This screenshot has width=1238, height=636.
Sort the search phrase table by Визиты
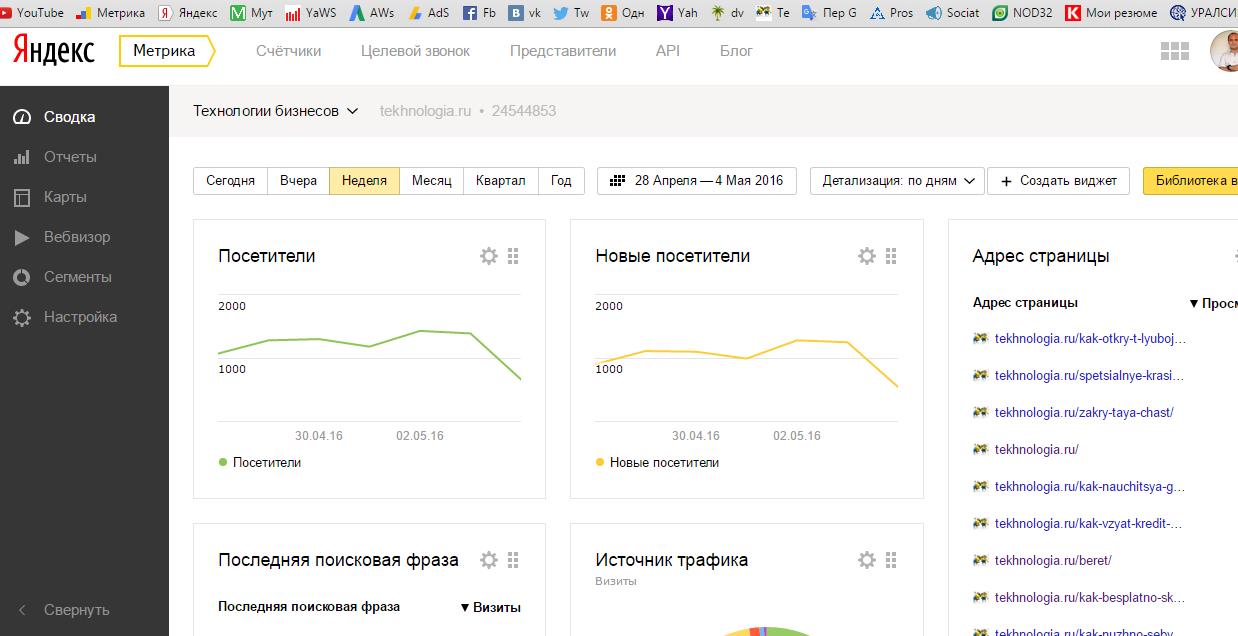(x=491, y=607)
